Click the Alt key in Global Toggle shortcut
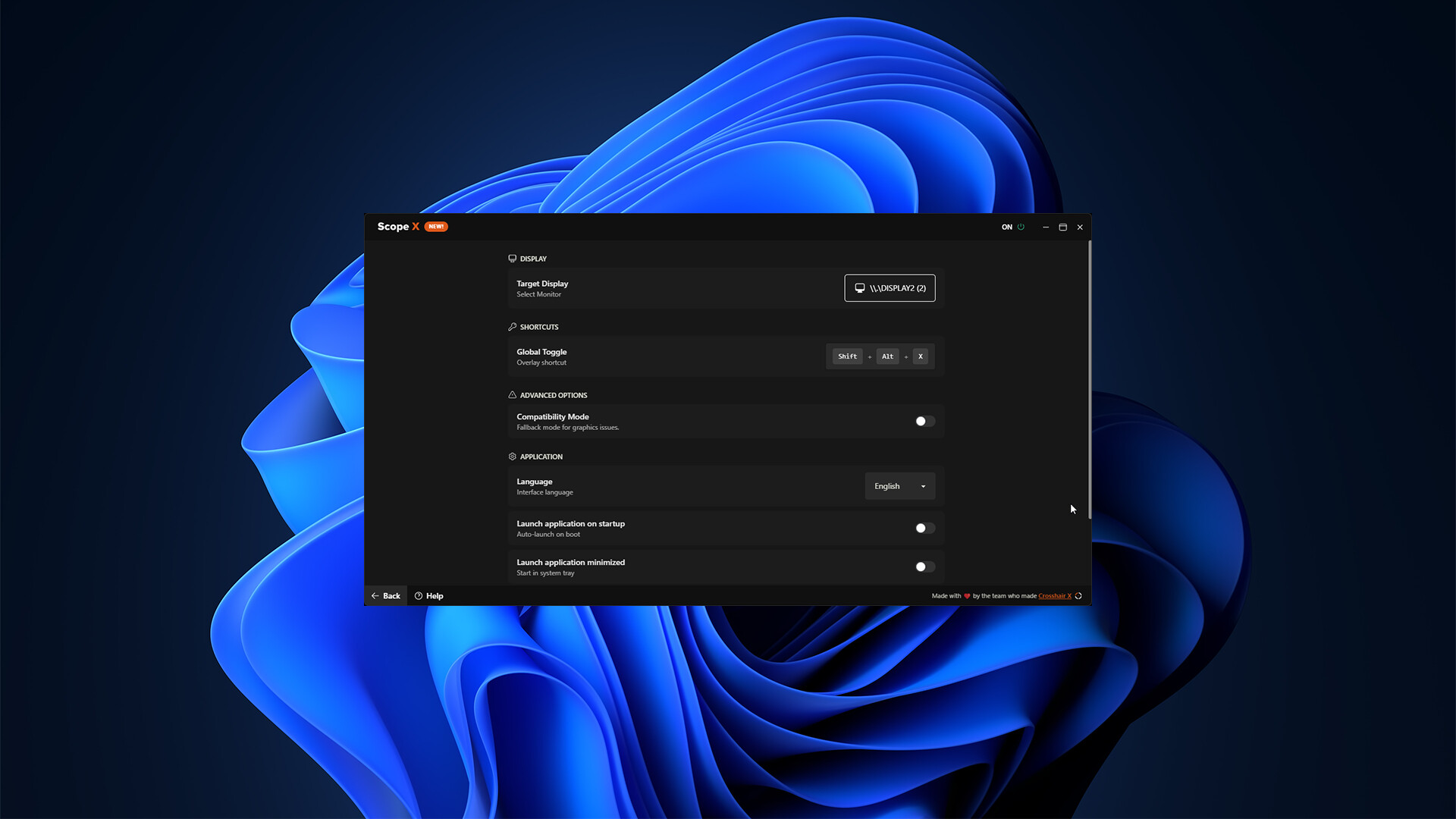 point(887,356)
